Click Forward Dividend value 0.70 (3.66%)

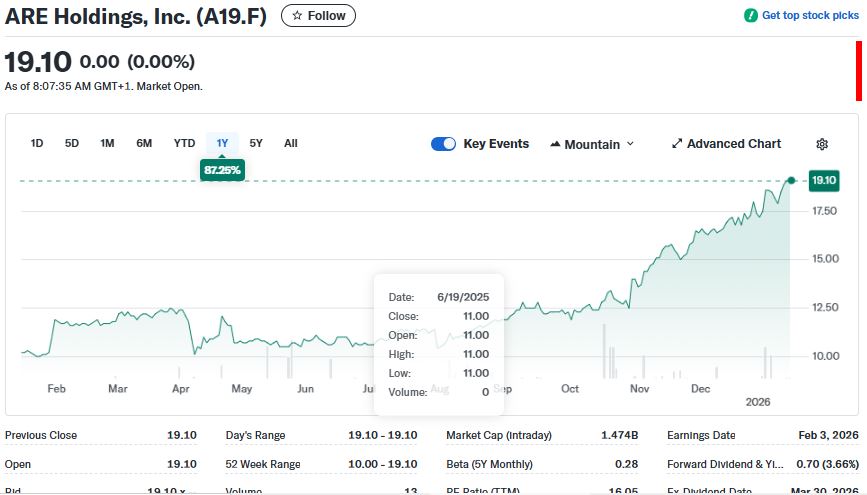[x=827, y=464]
